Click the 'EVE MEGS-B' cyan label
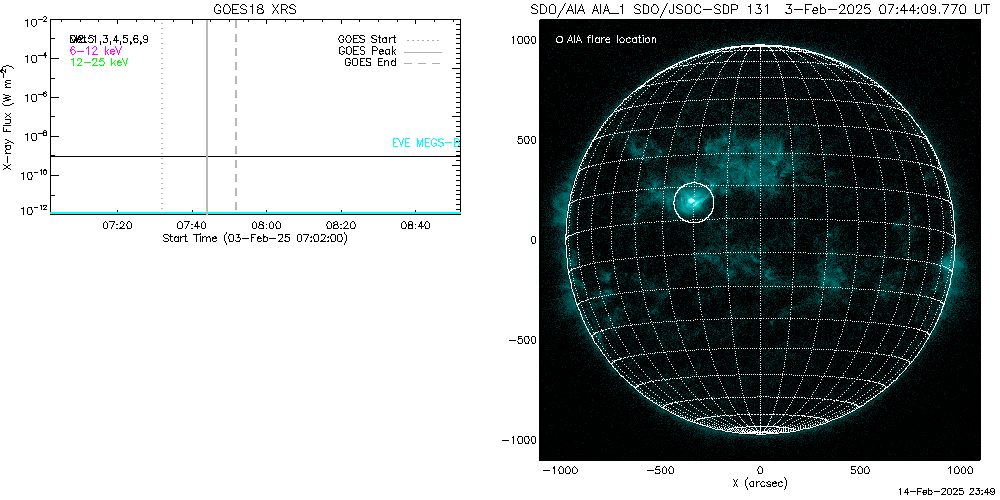The height and width of the screenshot is (500, 1000). (426, 143)
